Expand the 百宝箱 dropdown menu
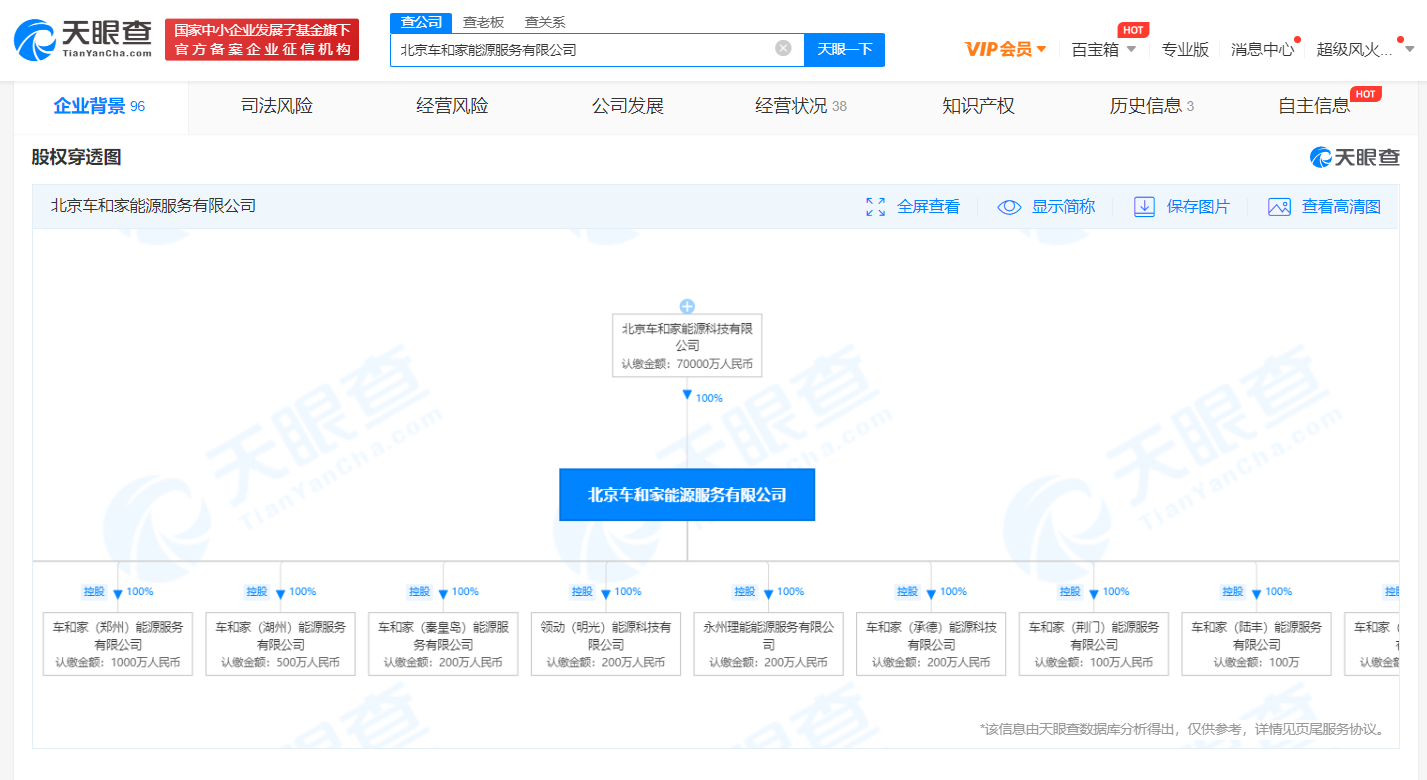 coord(1104,49)
